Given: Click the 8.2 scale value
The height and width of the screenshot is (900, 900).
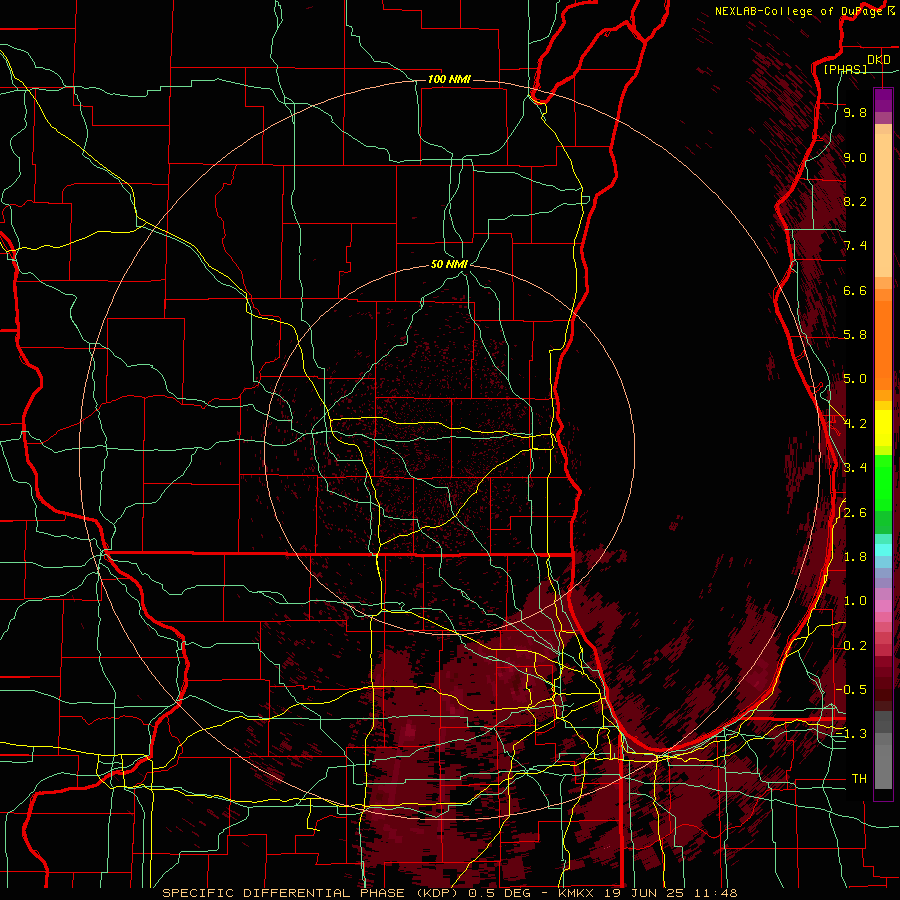Looking at the screenshot, I should click(x=855, y=201).
